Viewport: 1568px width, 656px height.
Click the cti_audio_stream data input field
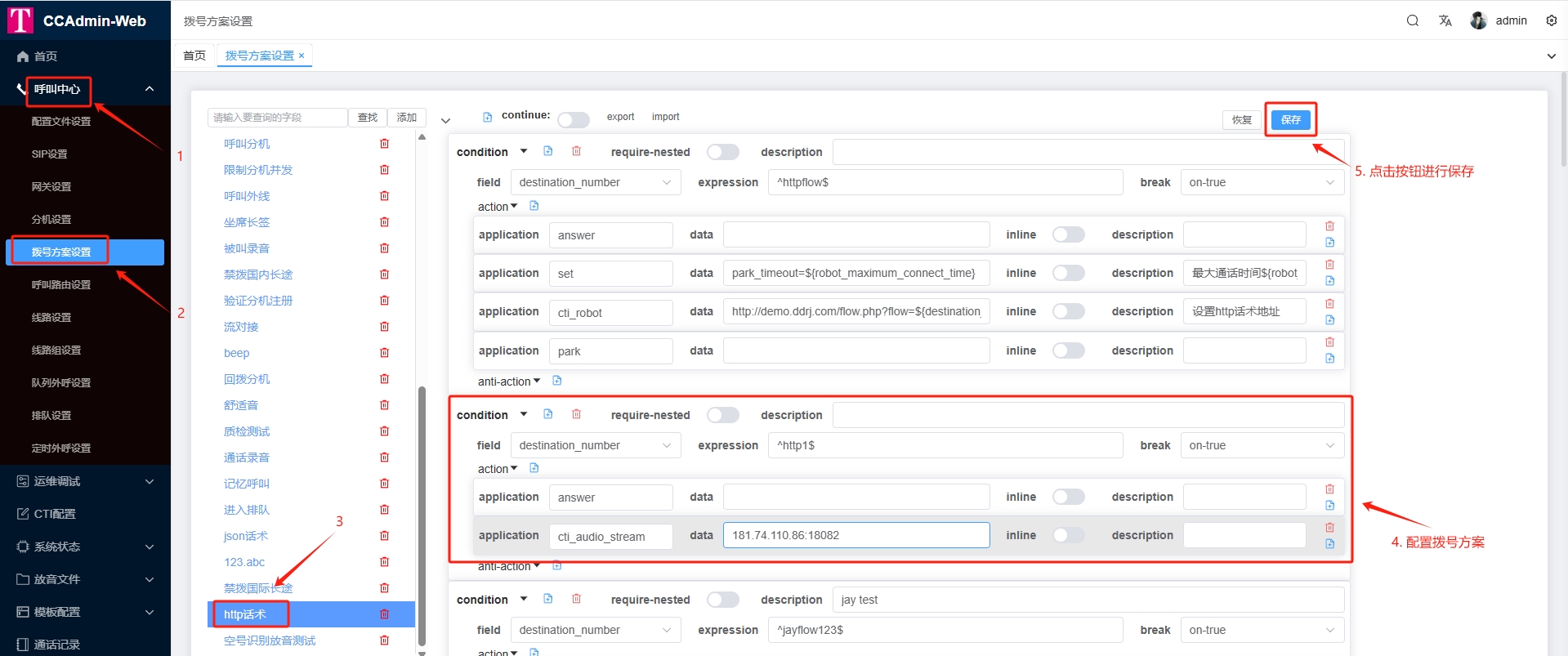tap(855, 535)
